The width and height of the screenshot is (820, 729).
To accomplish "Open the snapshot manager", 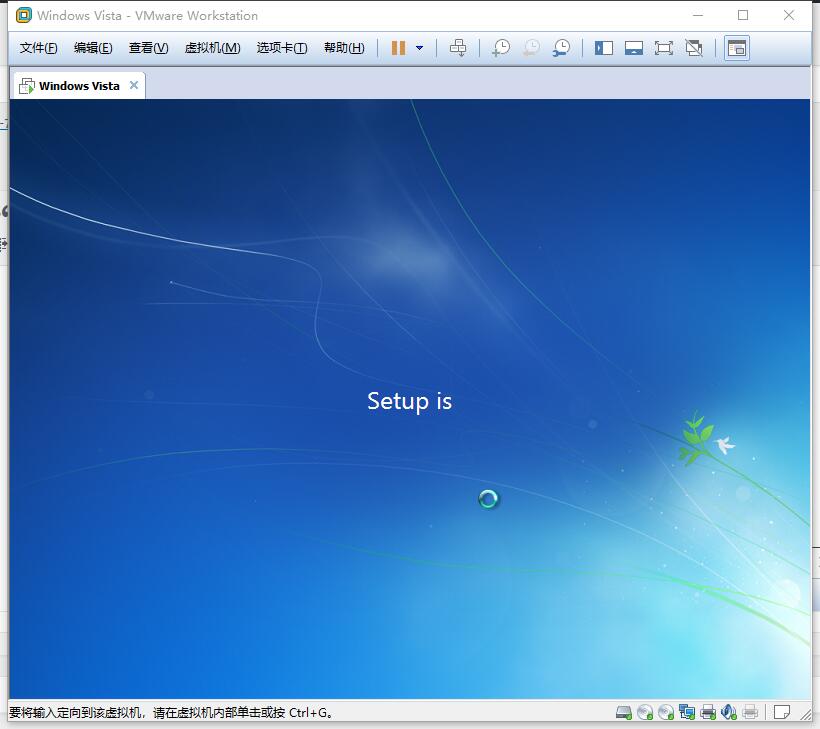I will 562,48.
